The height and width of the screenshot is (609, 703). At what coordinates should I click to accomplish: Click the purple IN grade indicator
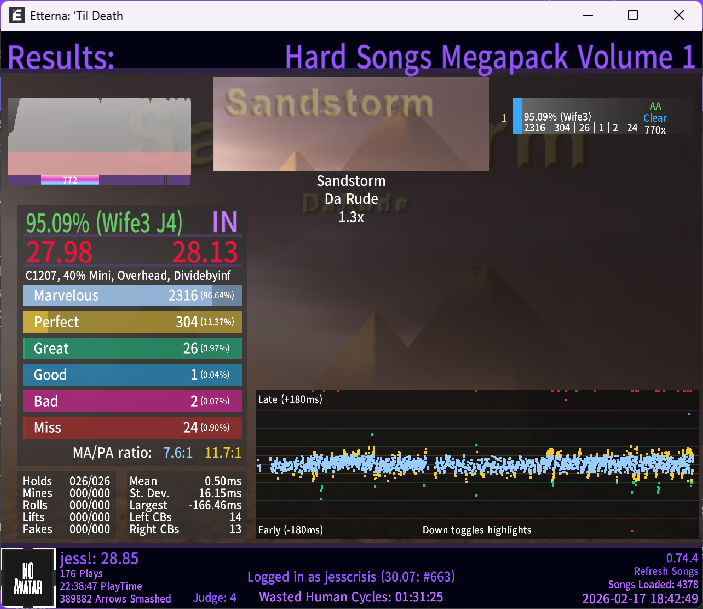click(225, 222)
